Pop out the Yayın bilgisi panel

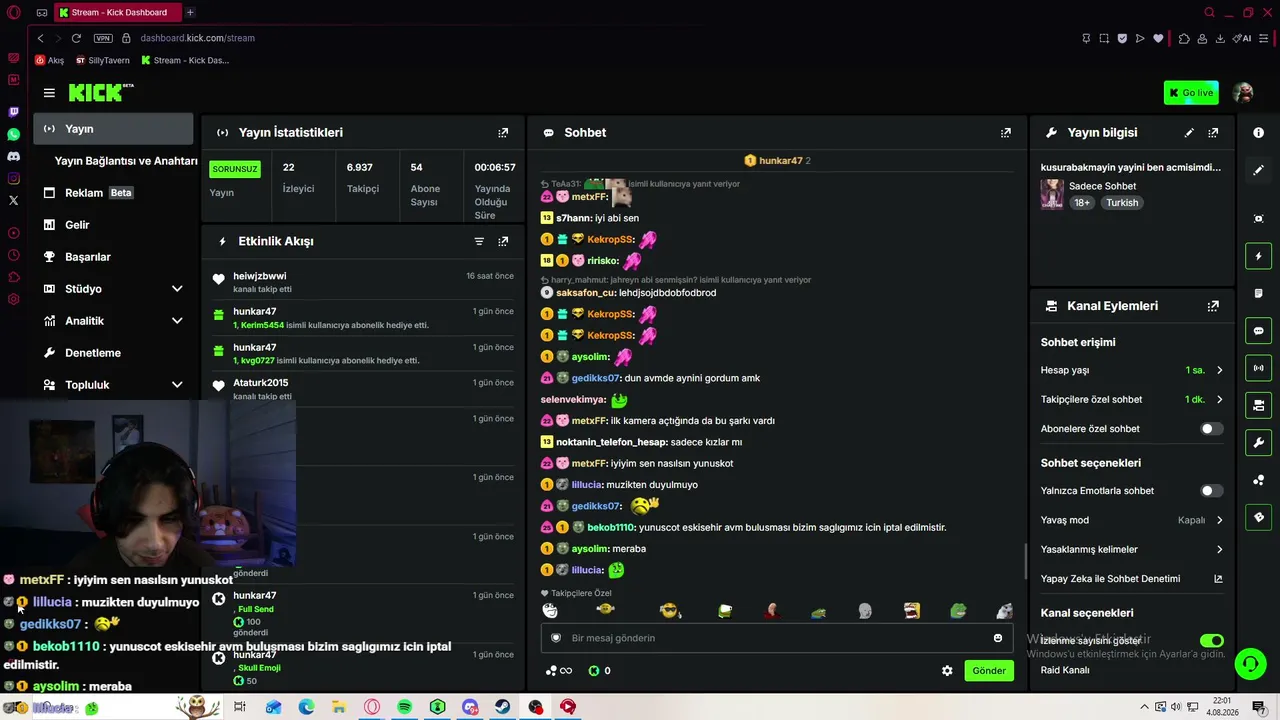[x=1213, y=132]
